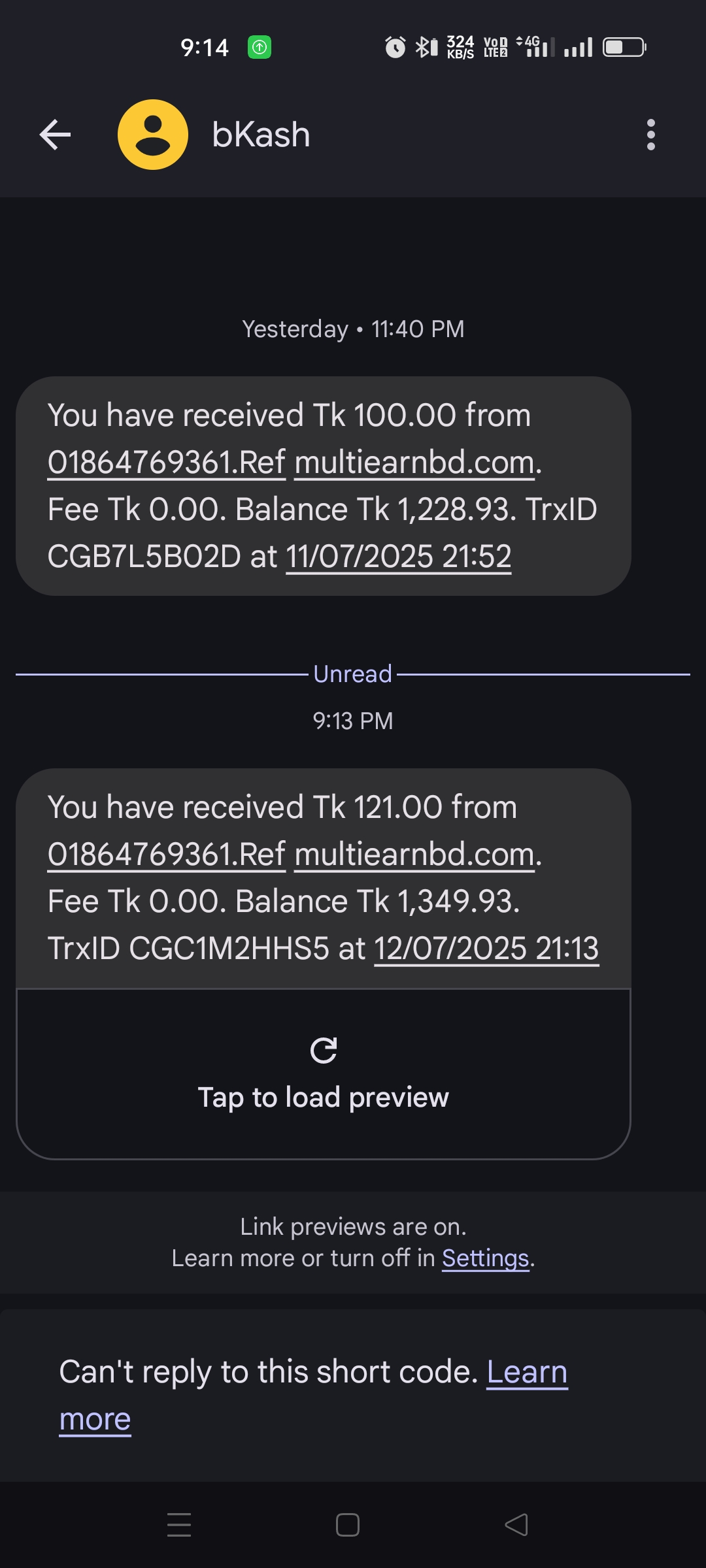Tap multiearnbd.com link in Tk 100.00 message
Viewport: 706px width, 1568px height.
(x=414, y=463)
